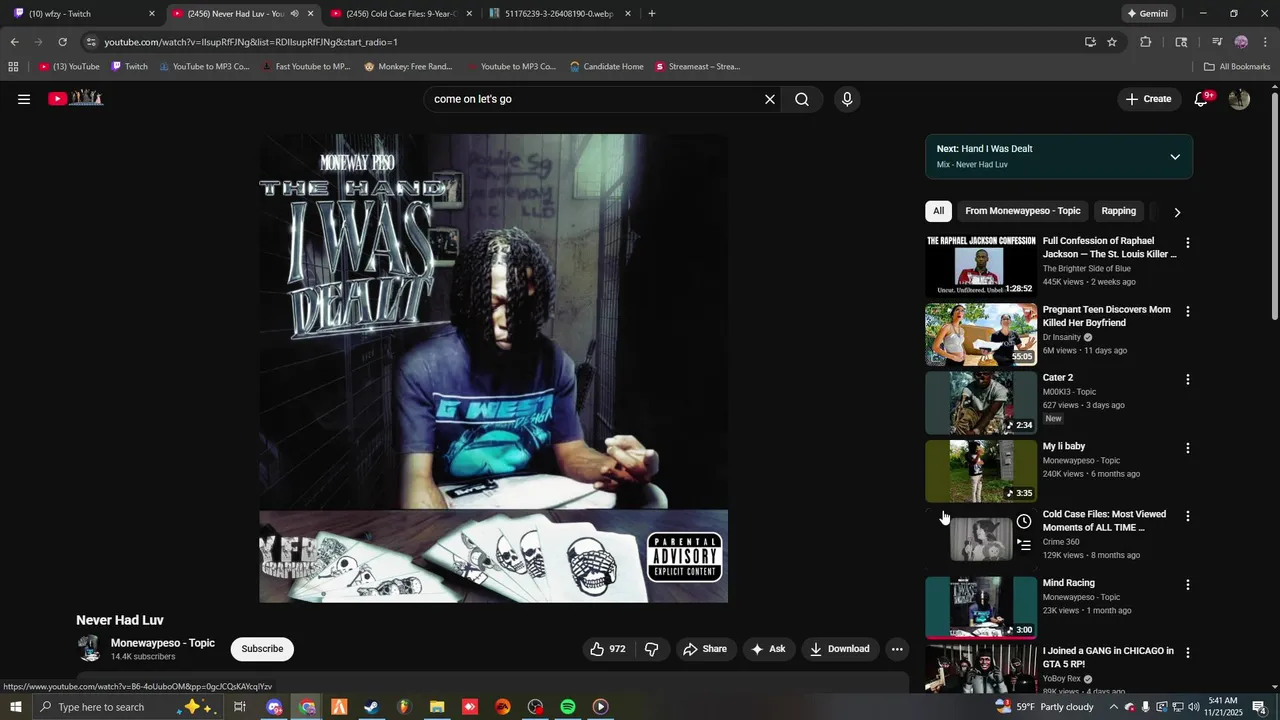
Task: Click the Create button
Action: click(x=1148, y=99)
